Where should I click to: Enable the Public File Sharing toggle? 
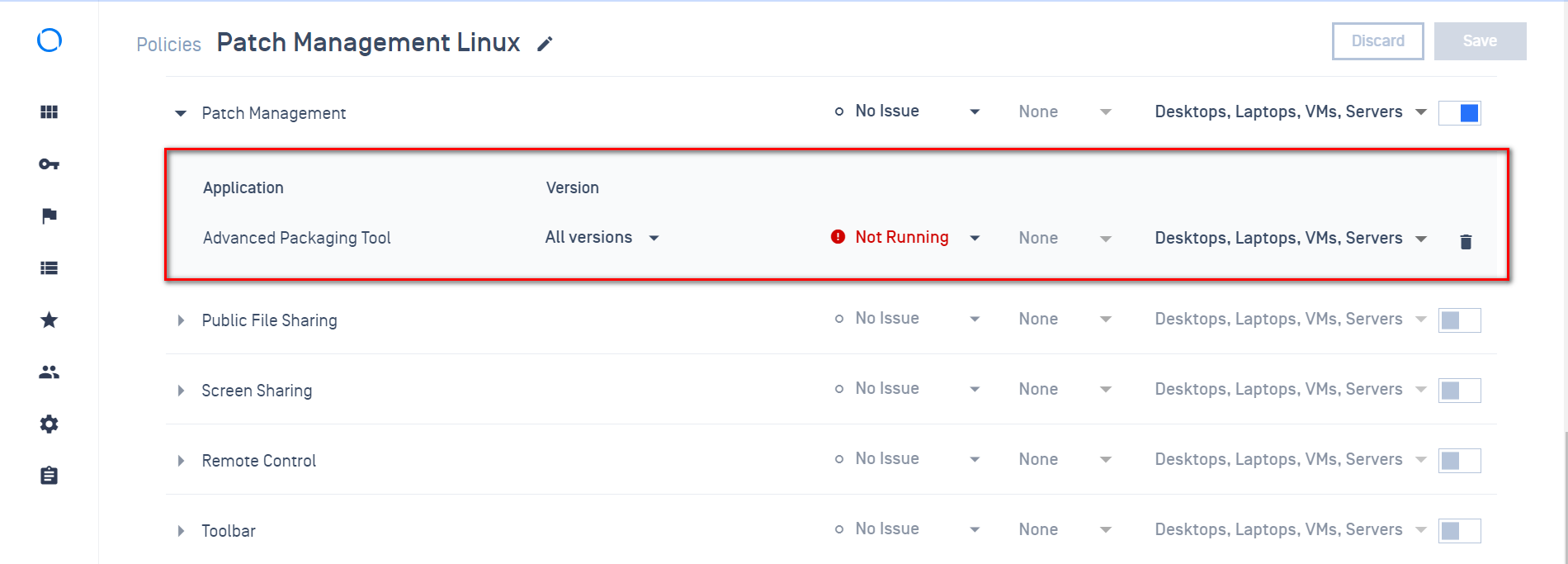coord(1460,320)
